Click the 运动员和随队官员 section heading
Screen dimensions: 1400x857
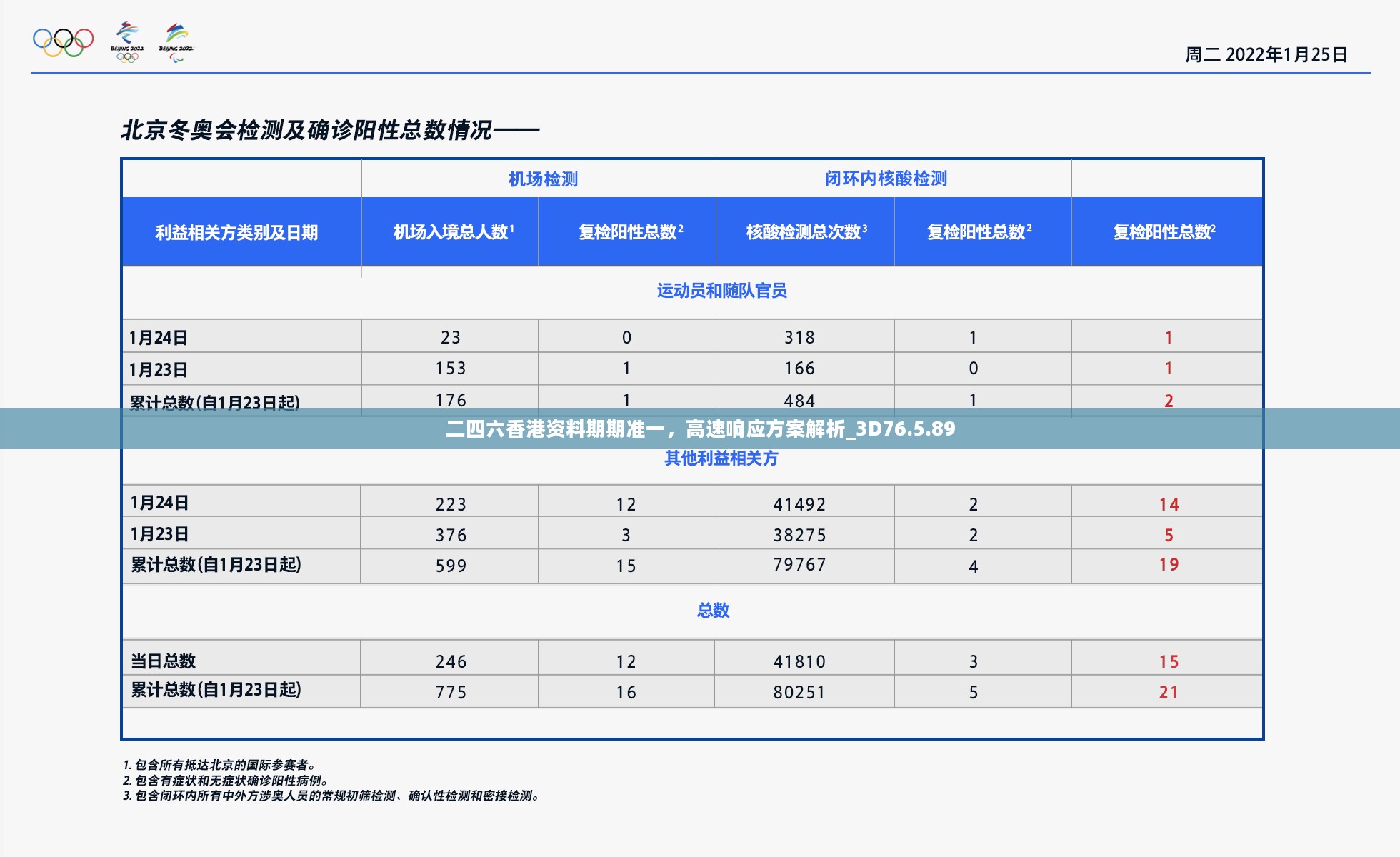point(721,291)
